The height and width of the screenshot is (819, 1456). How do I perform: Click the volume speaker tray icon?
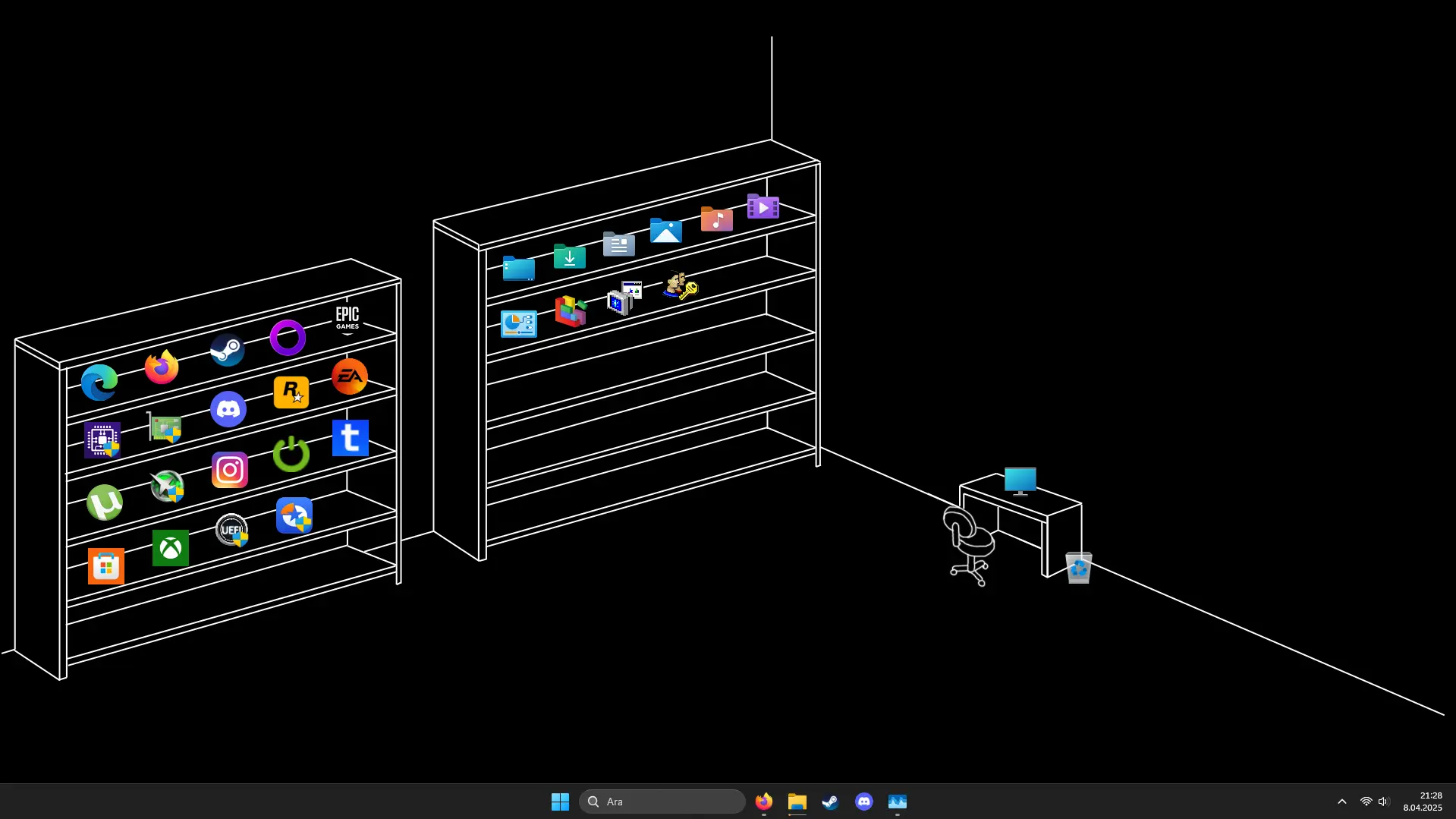click(1383, 802)
